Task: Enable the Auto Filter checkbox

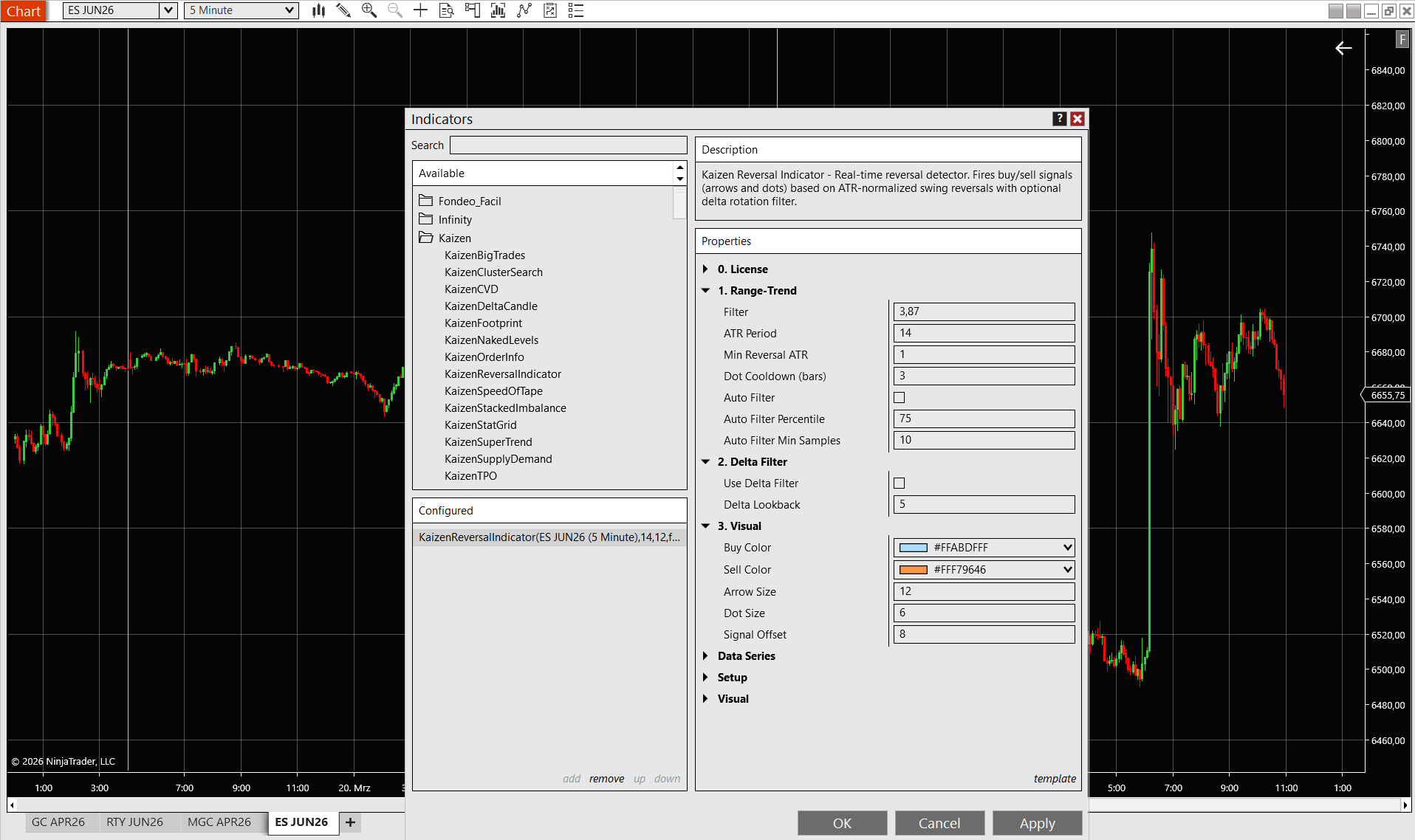Action: [899, 398]
